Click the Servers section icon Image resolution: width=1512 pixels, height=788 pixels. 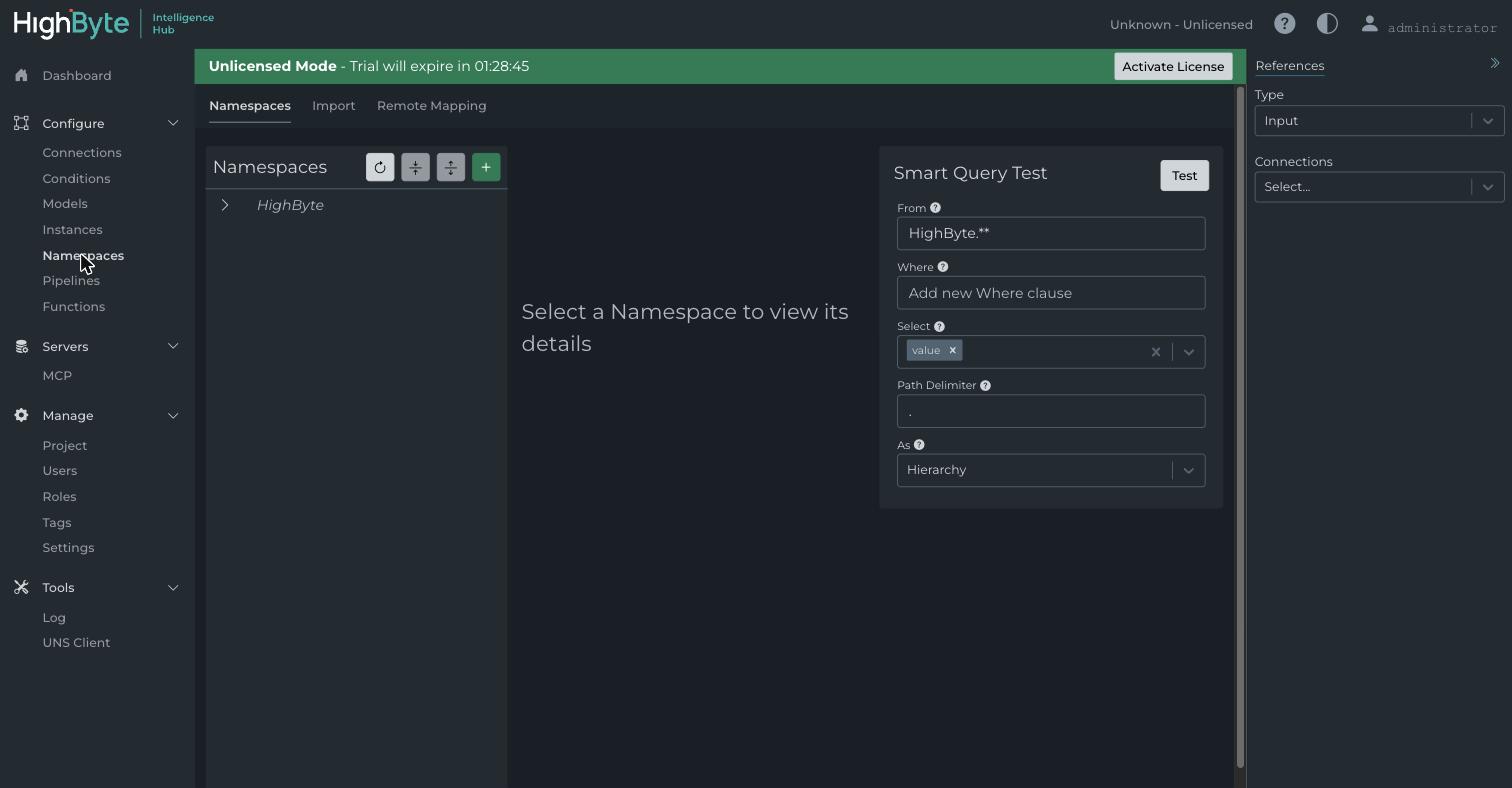point(21,347)
